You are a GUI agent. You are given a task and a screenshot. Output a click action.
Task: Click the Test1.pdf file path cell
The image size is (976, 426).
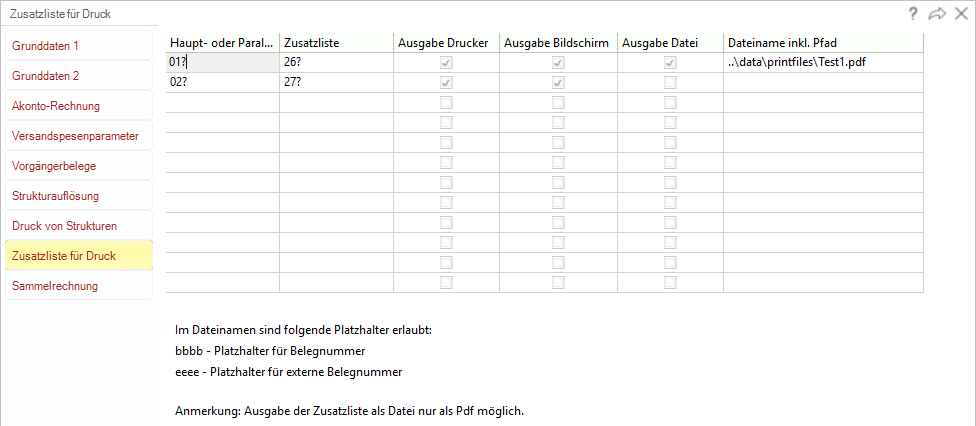click(x=823, y=62)
